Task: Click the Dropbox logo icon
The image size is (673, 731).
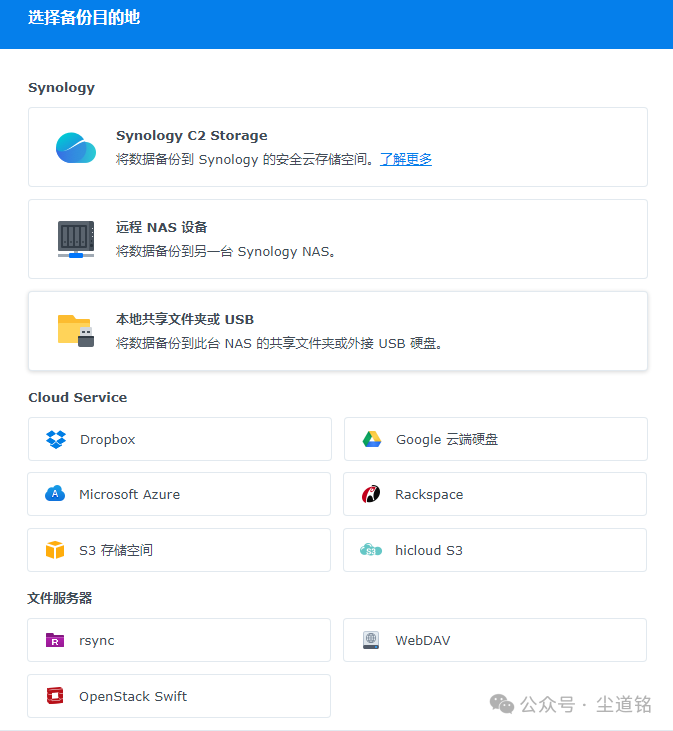Action: coord(56,440)
